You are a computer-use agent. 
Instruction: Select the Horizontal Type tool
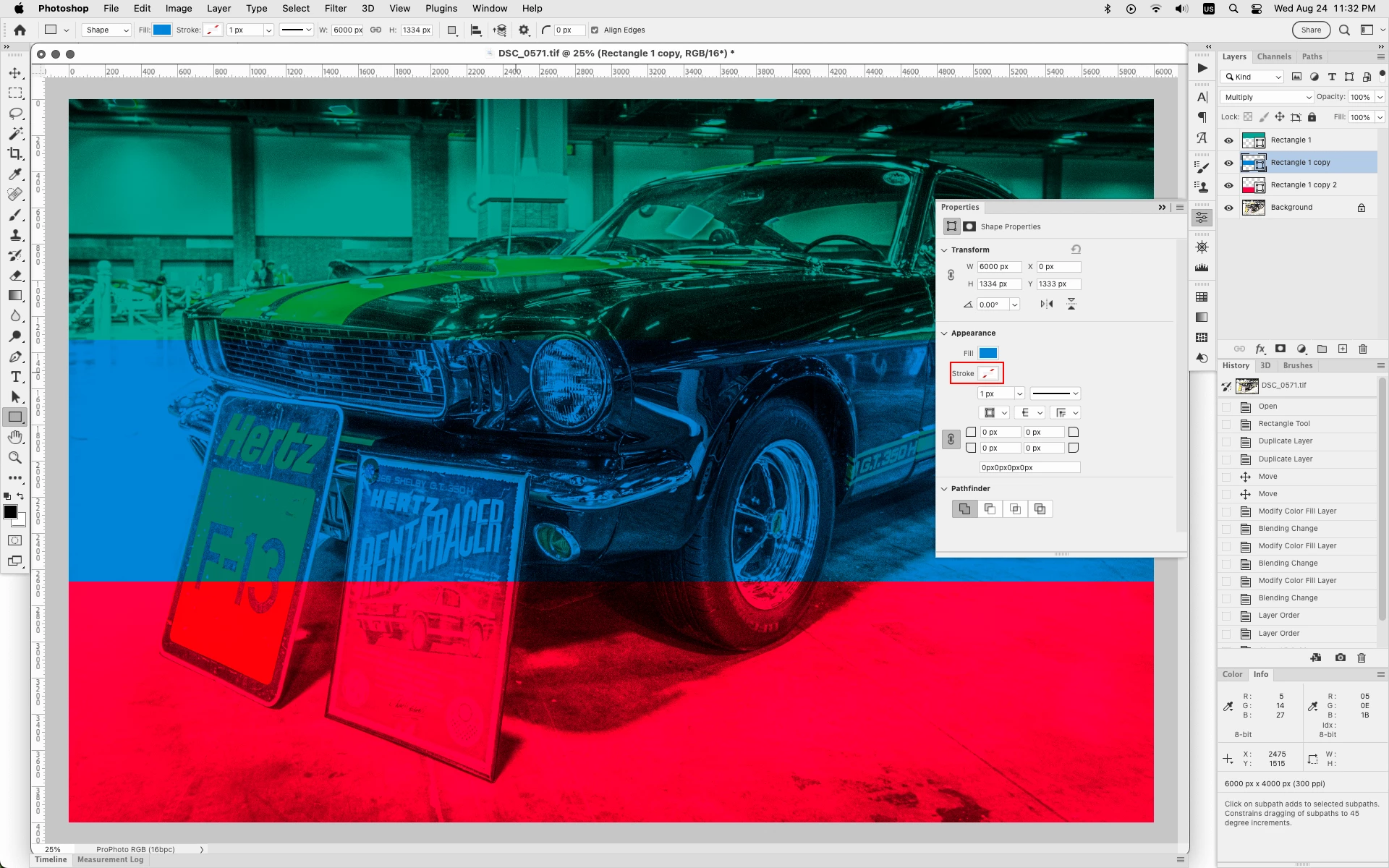(15, 377)
